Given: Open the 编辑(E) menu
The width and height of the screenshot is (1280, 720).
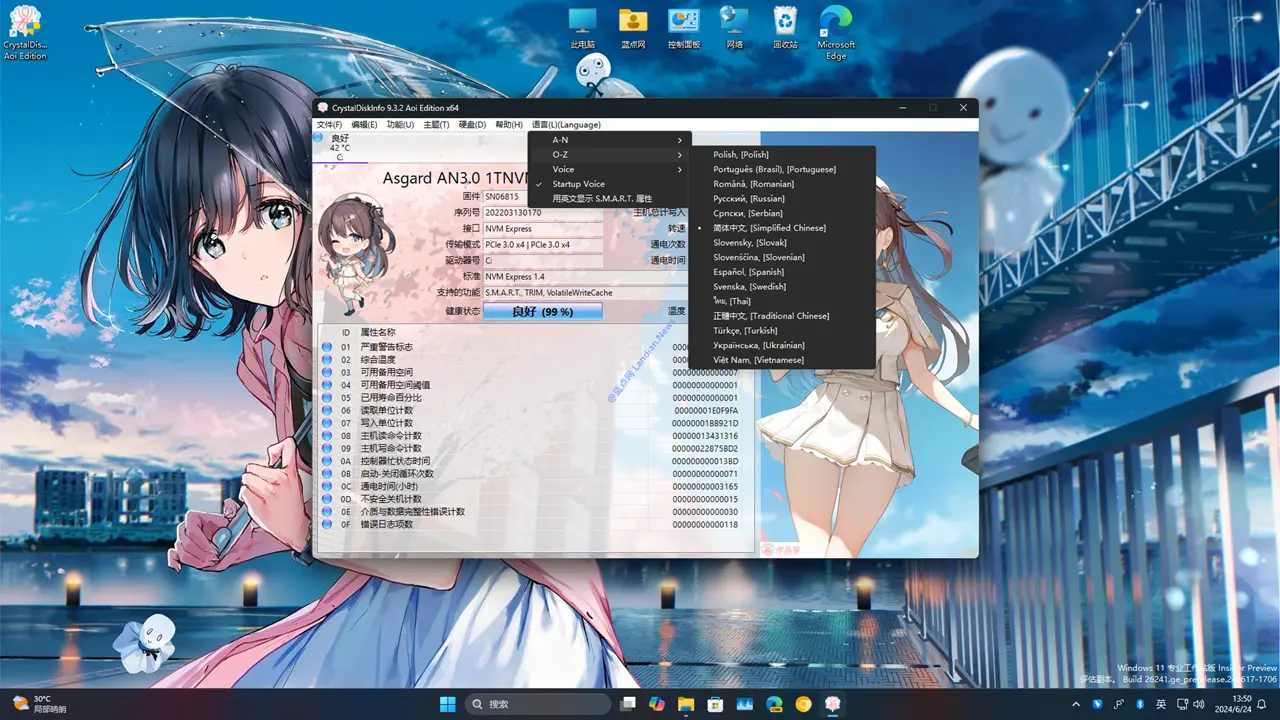Looking at the screenshot, I should pos(364,125).
